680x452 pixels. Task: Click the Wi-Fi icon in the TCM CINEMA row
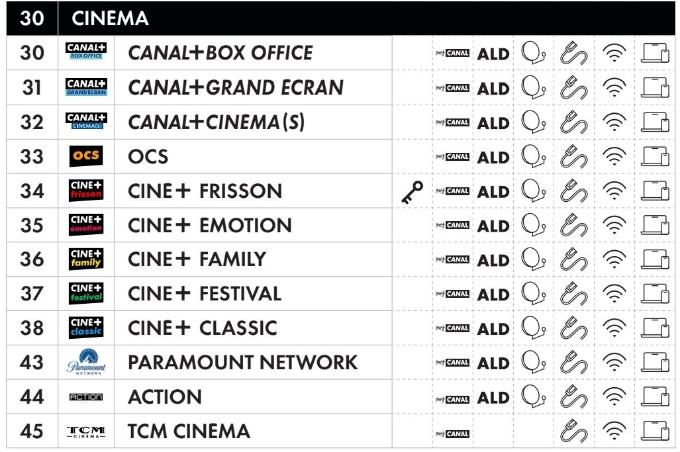(614, 430)
